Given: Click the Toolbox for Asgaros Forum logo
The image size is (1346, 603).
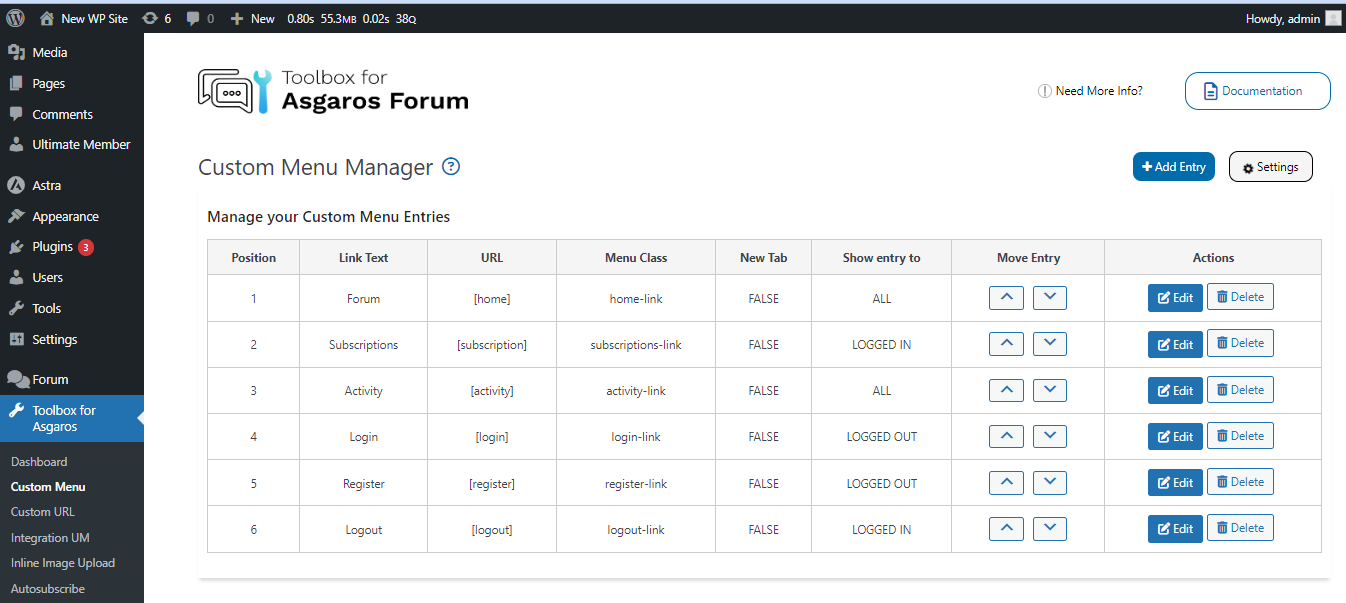Looking at the screenshot, I should point(333,90).
